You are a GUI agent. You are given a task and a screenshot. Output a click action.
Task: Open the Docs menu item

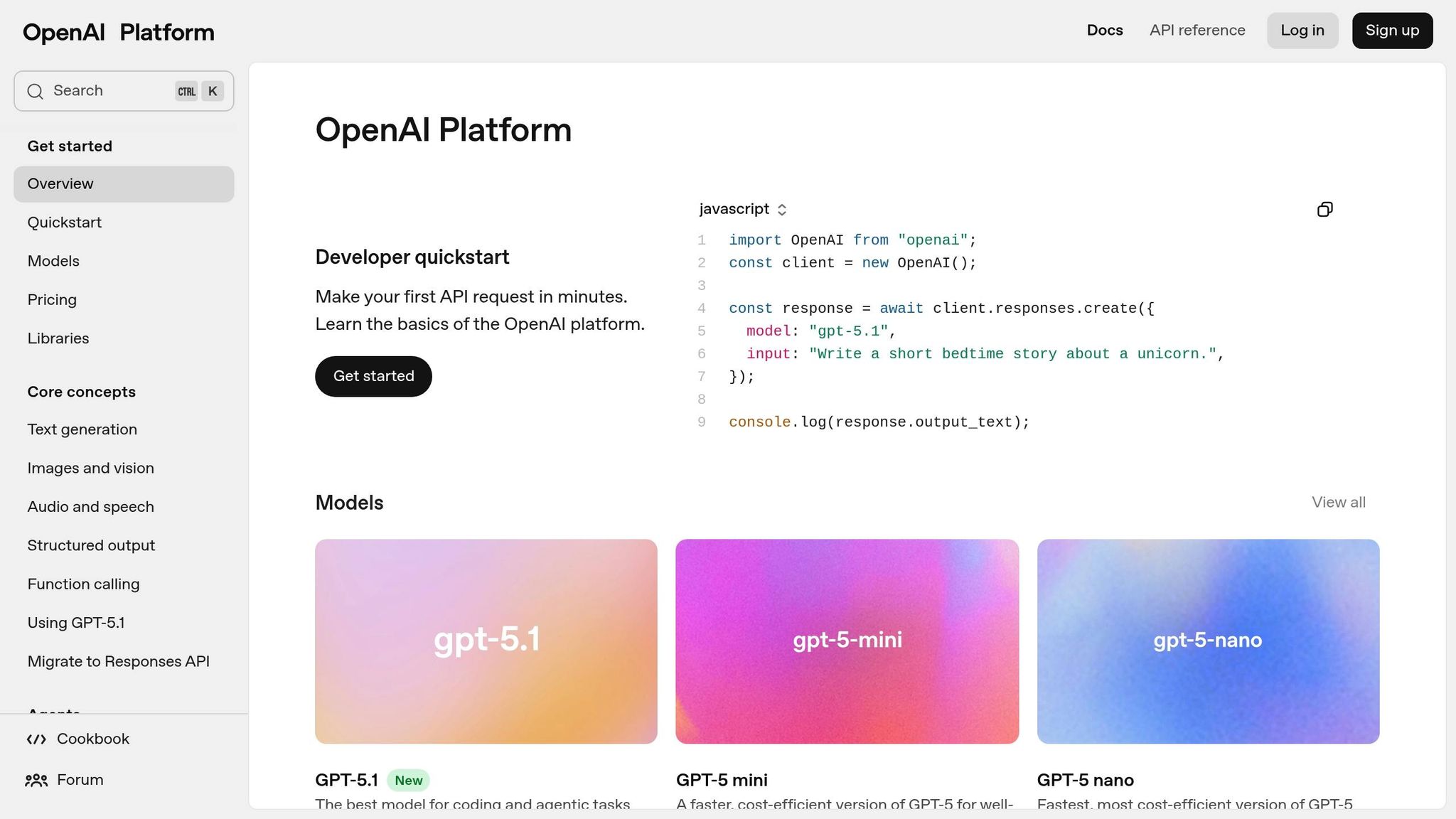tap(1104, 30)
